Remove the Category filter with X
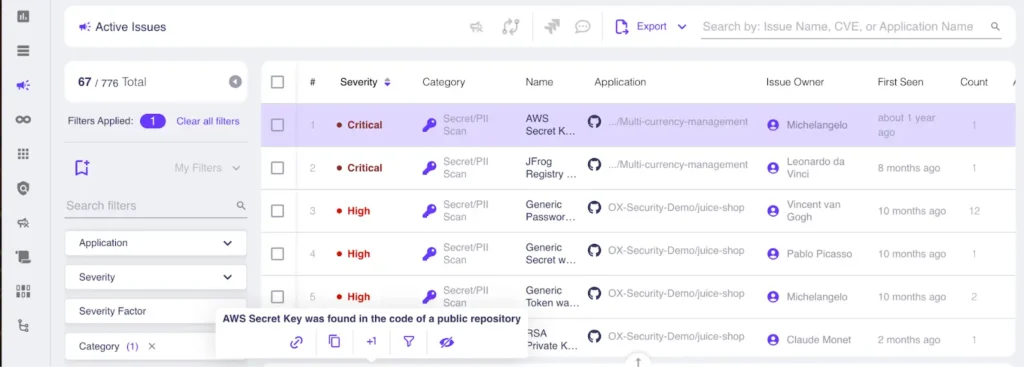Viewport: 1024px width, 367px height. coord(152,347)
